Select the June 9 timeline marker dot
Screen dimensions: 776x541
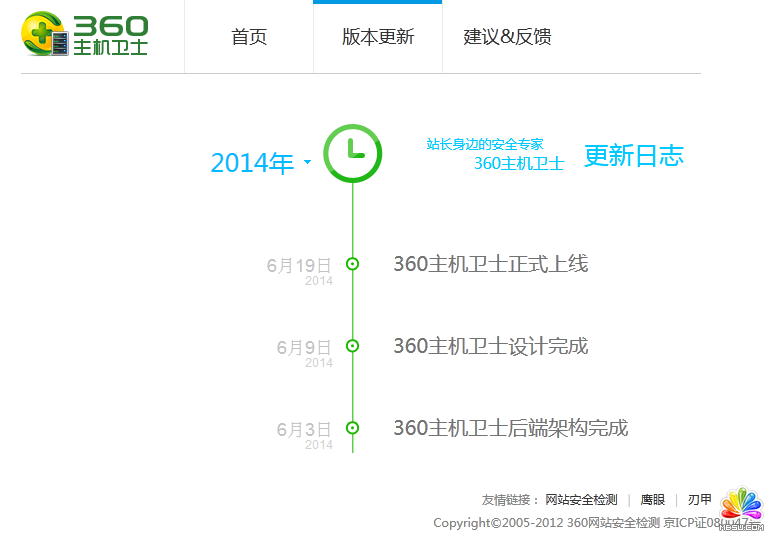(352, 346)
